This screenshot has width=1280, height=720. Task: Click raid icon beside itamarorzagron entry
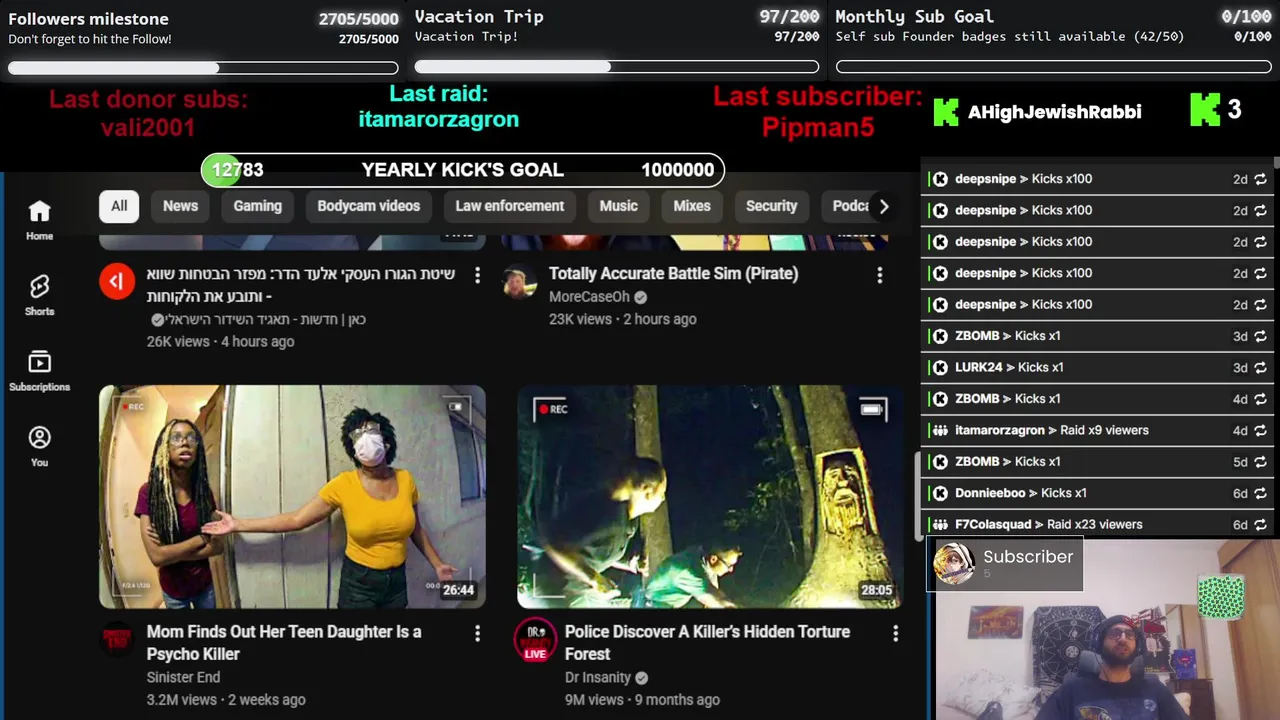point(940,430)
